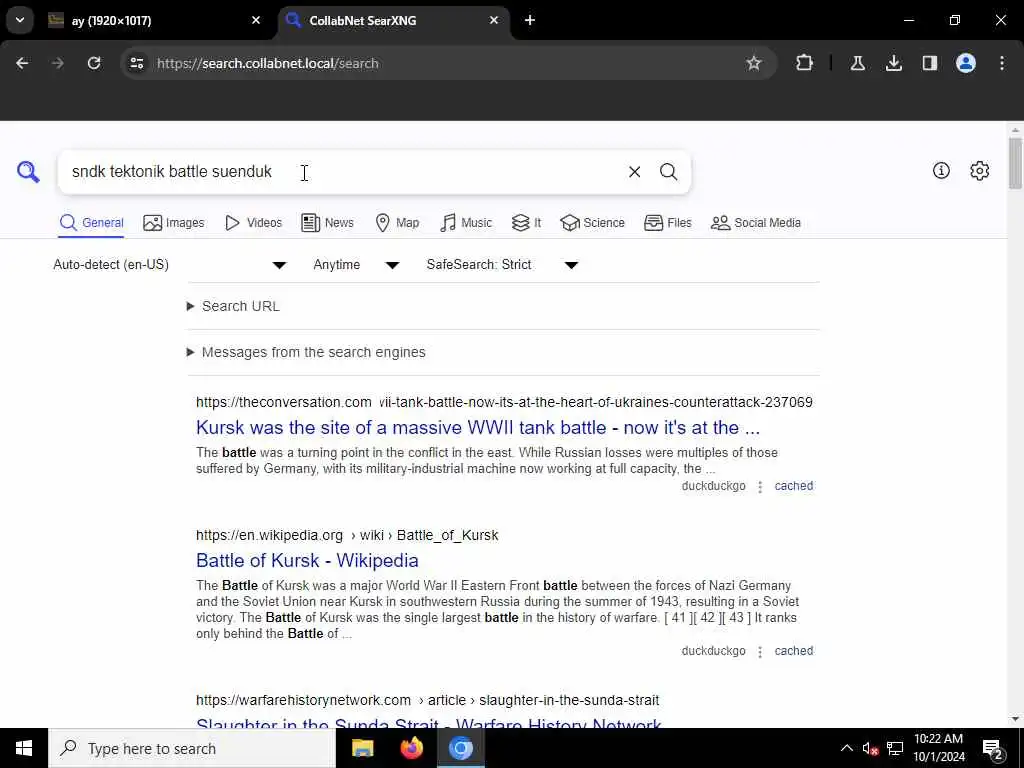Show hidden system tray icons

pos(846,748)
